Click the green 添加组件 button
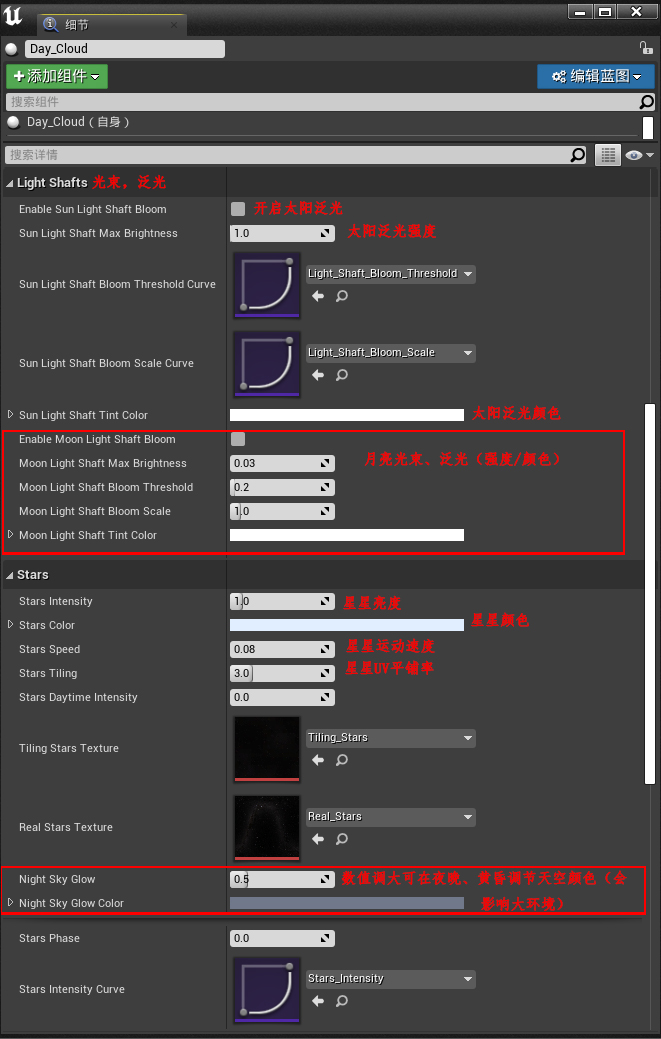Screen dimensions: 661x1039 (57, 76)
